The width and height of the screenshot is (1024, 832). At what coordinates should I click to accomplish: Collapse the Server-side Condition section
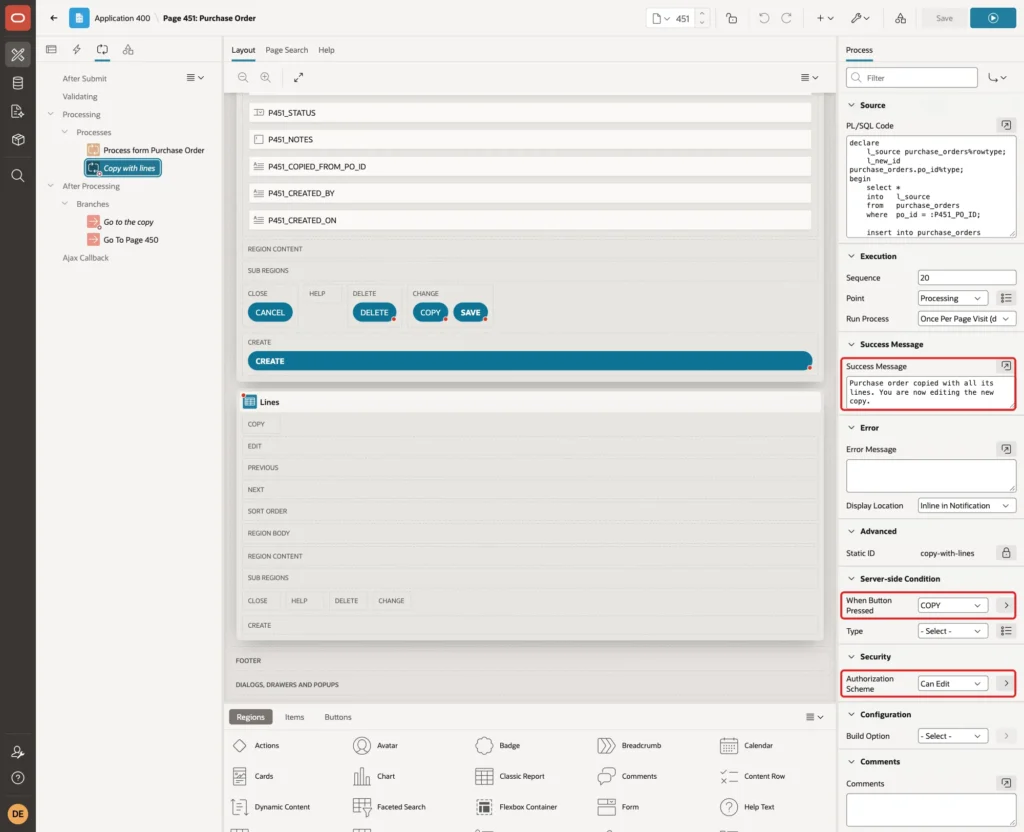pos(851,579)
